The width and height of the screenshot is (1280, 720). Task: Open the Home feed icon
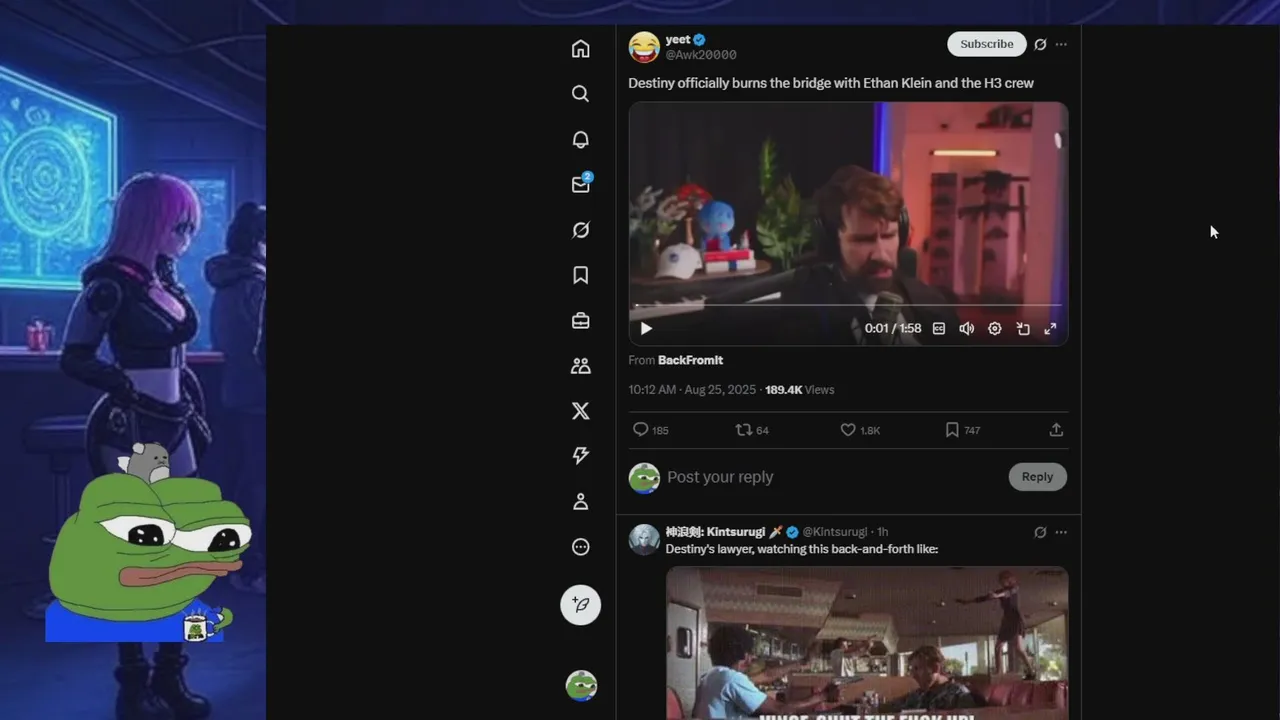pos(580,49)
